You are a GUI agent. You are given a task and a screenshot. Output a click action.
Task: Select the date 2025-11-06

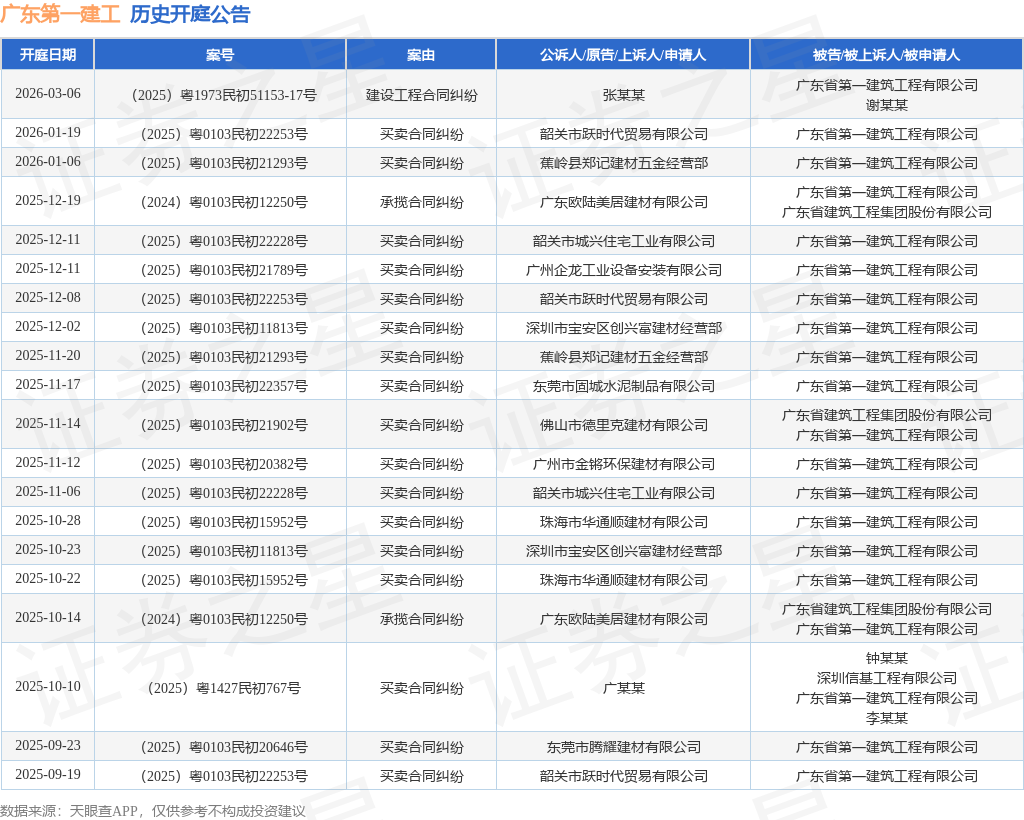pos(48,492)
